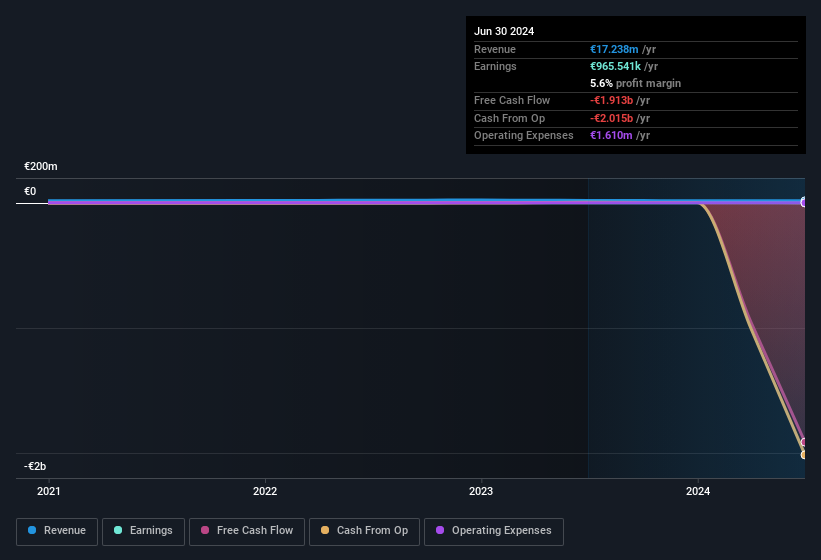Click the €1.610m operating expenses value
This screenshot has width=821, height=560.
coord(611,136)
